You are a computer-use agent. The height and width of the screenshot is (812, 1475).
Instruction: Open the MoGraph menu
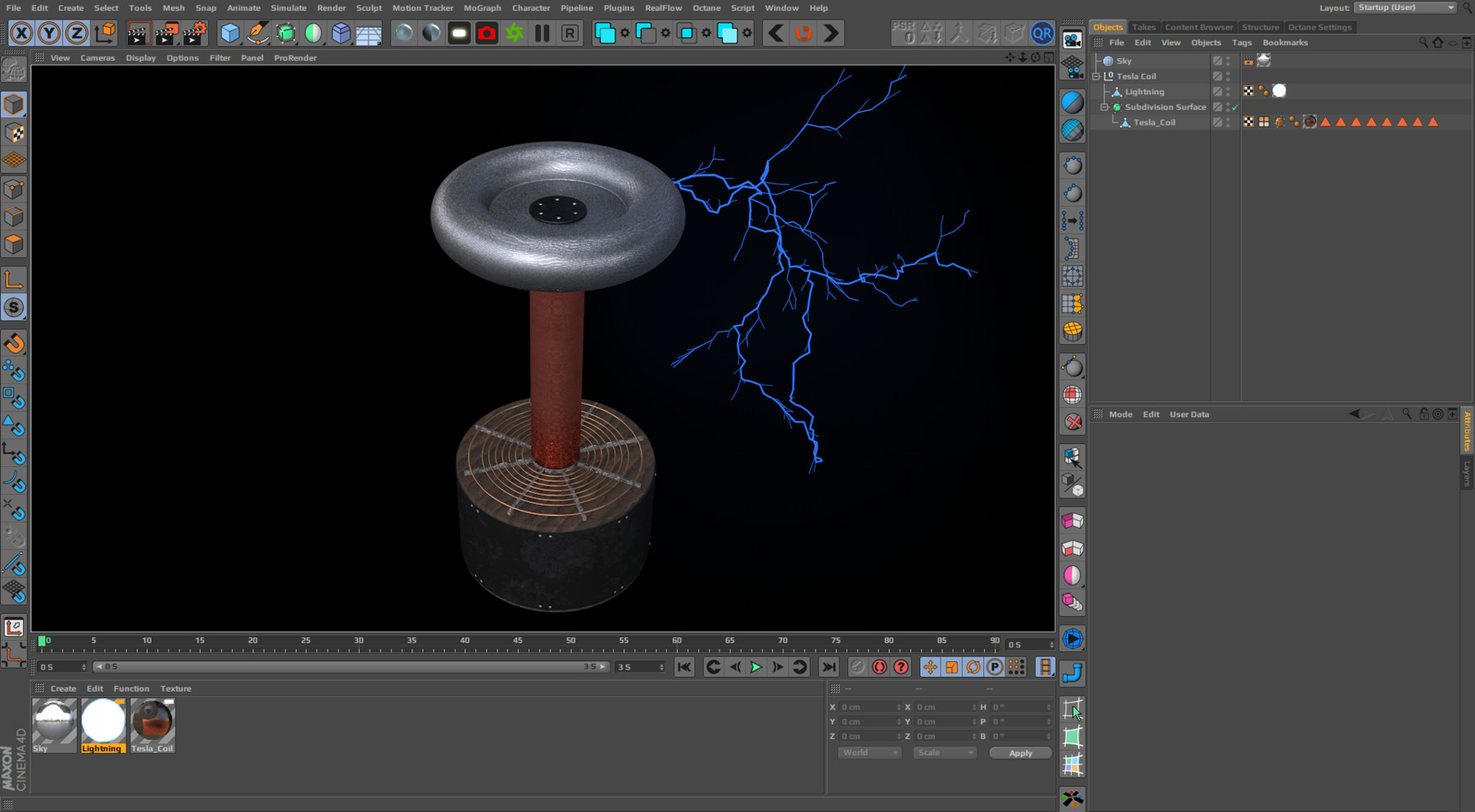click(482, 7)
